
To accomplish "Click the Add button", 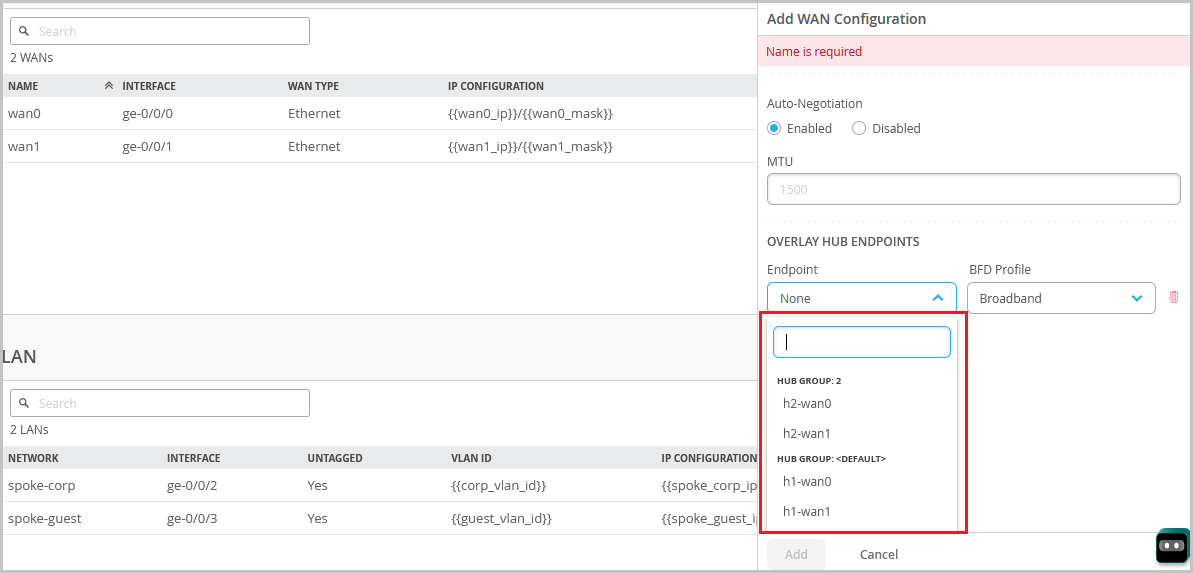I will point(796,554).
